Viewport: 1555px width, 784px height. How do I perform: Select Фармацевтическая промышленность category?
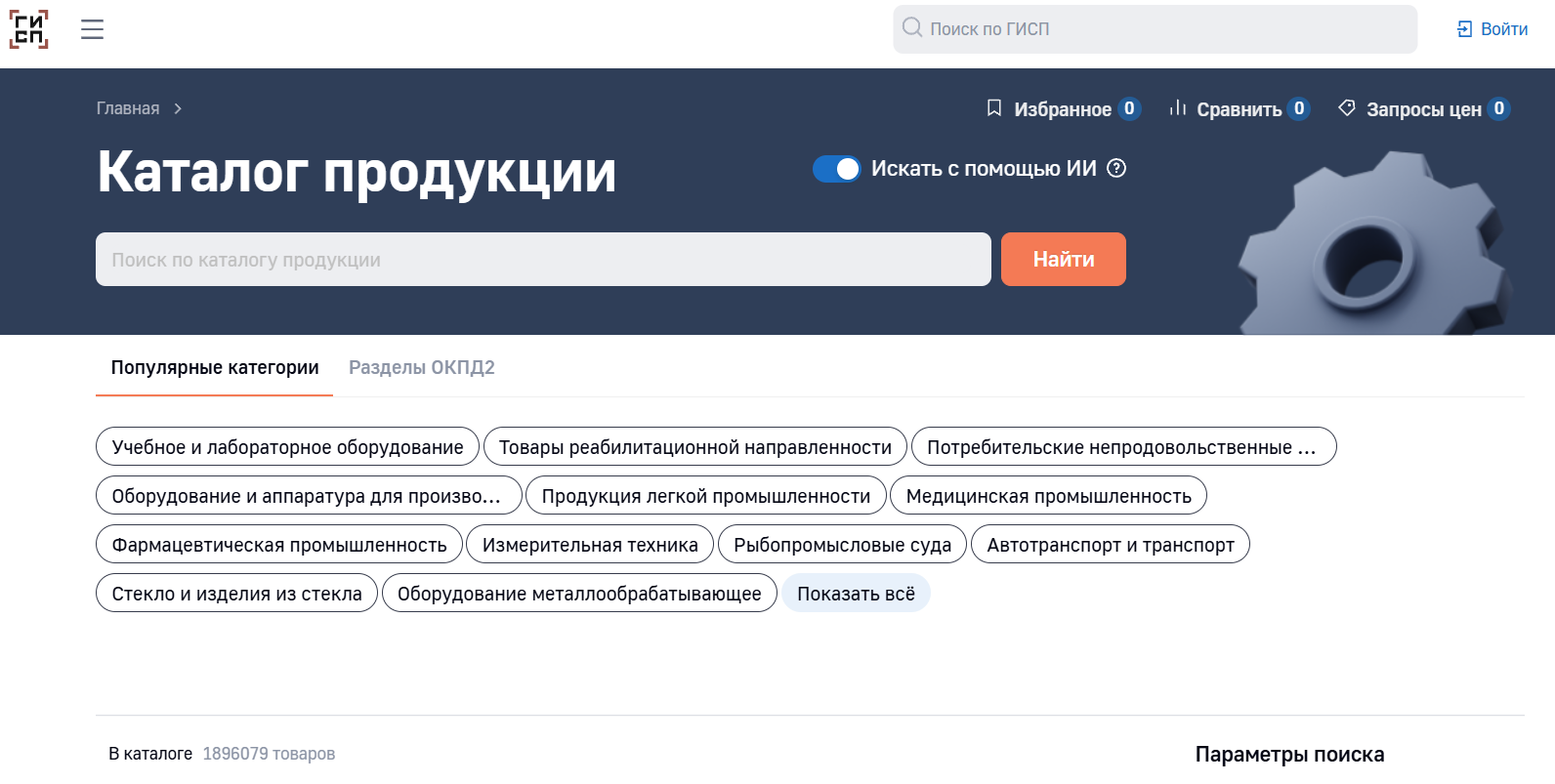click(279, 544)
